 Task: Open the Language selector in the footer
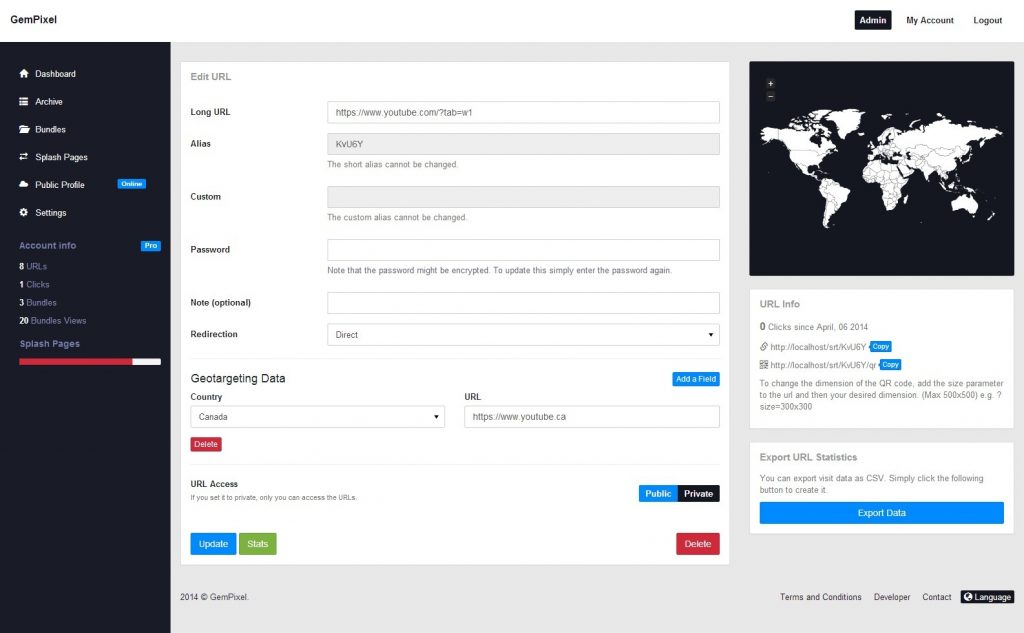987,597
